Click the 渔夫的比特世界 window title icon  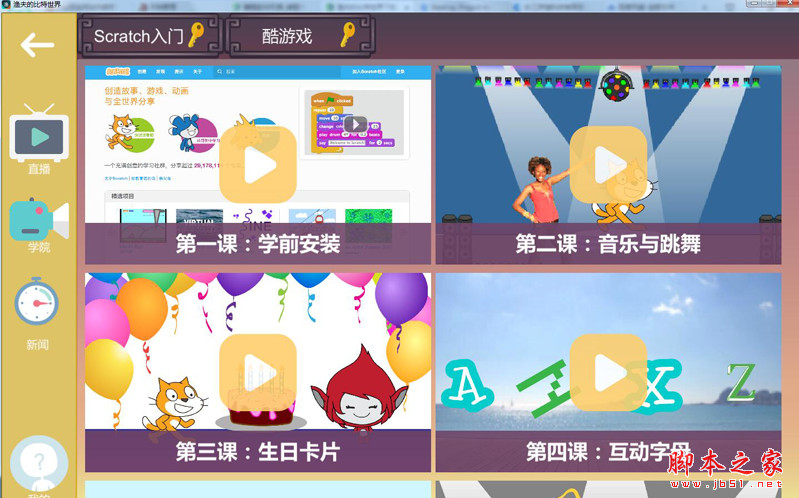pyautogui.click(x=6, y=5)
